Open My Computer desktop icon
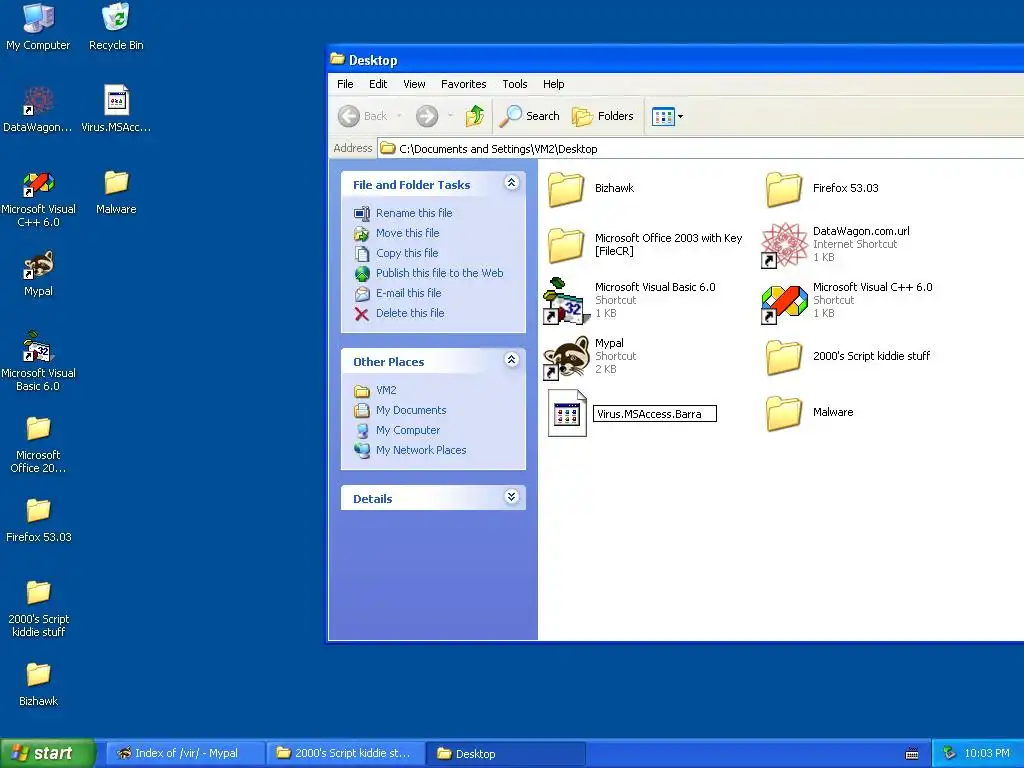This screenshot has height=768, width=1024. 38,26
